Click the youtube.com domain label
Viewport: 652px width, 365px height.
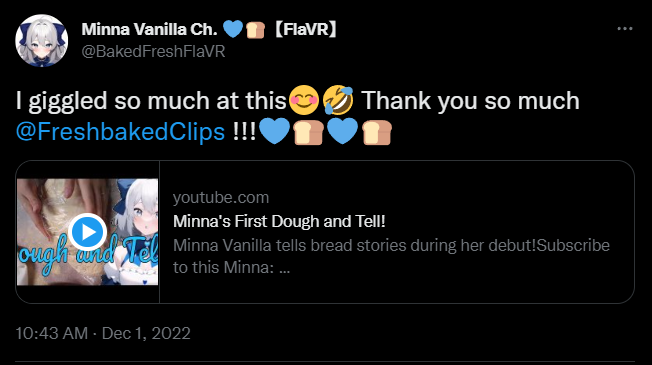click(221, 197)
